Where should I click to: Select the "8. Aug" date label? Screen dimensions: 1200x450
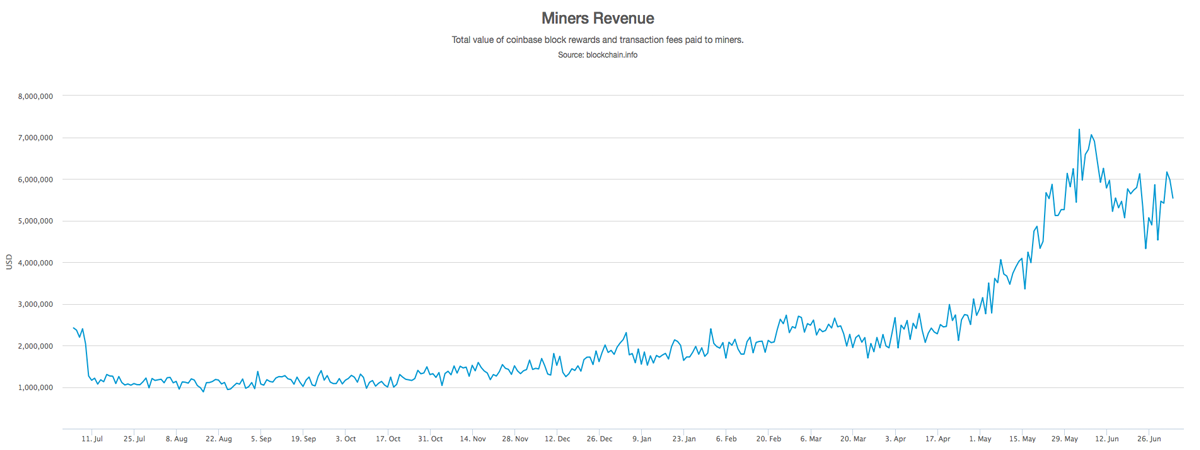(x=176, y=438)
